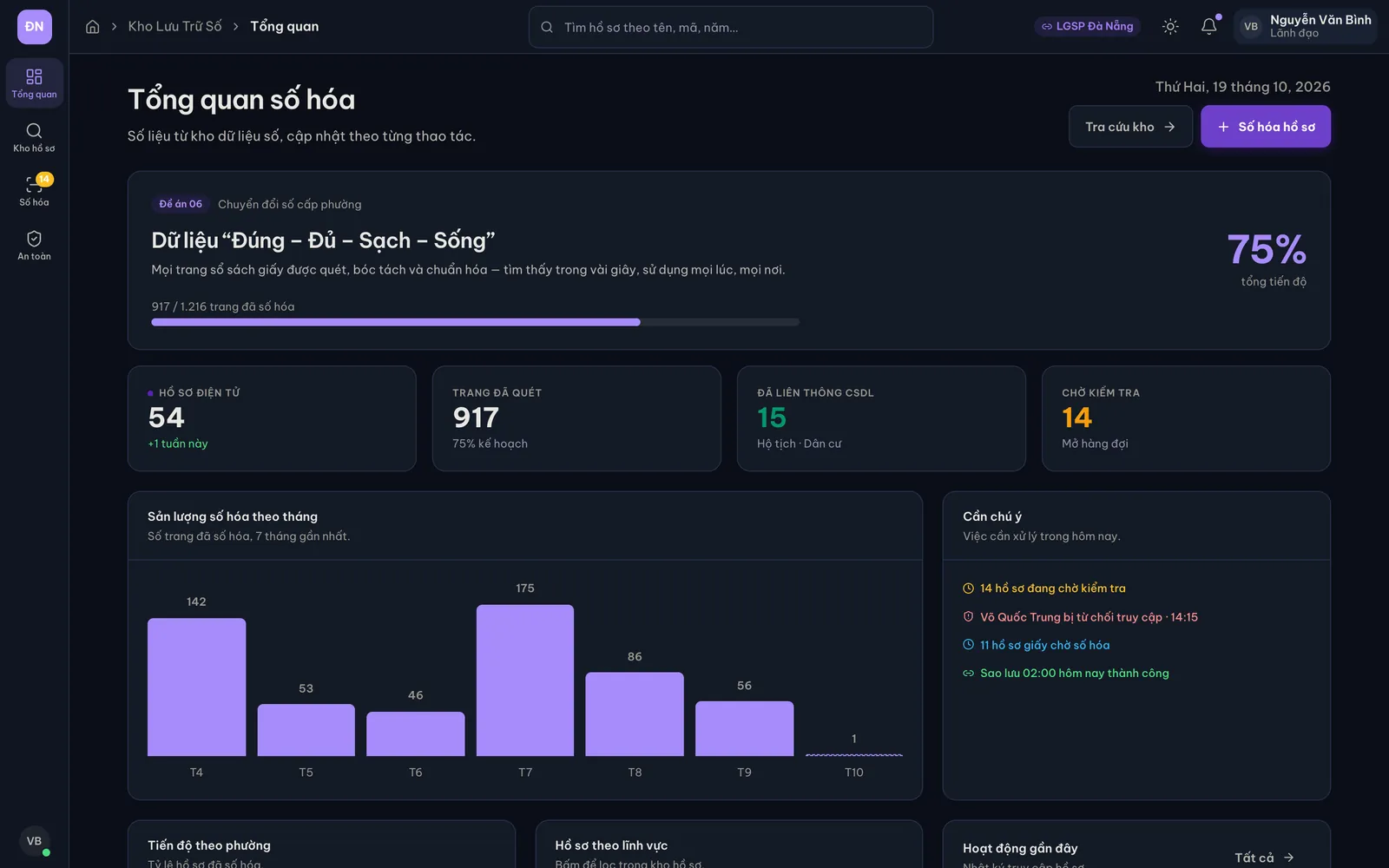Click the T5 bar showing 53

(306, 730)
